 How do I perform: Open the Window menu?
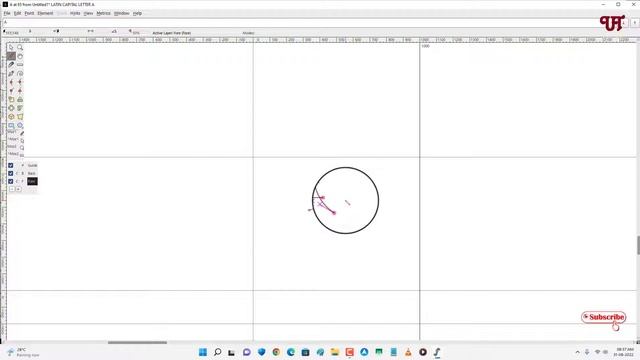tap(121, 13)
